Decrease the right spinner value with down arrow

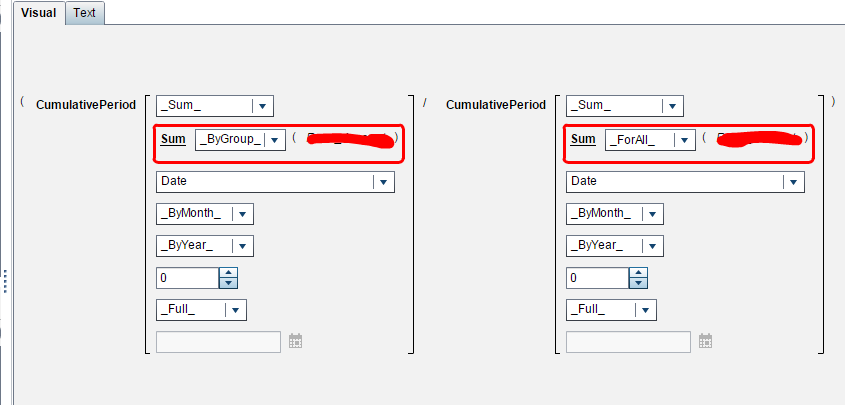[639, 283]
